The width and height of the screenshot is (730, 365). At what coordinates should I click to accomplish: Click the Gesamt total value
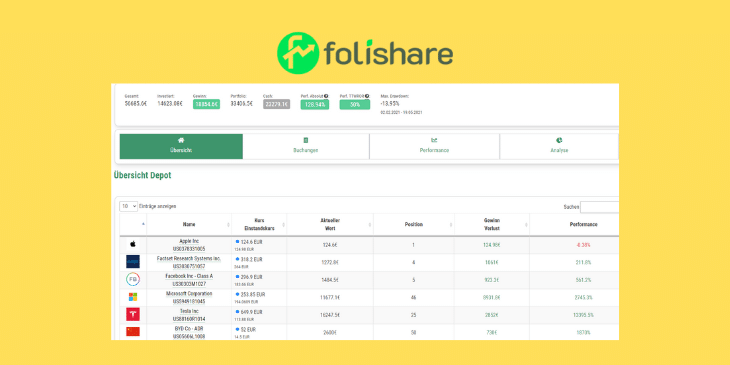pyautogui.click(x=136, y=103)
